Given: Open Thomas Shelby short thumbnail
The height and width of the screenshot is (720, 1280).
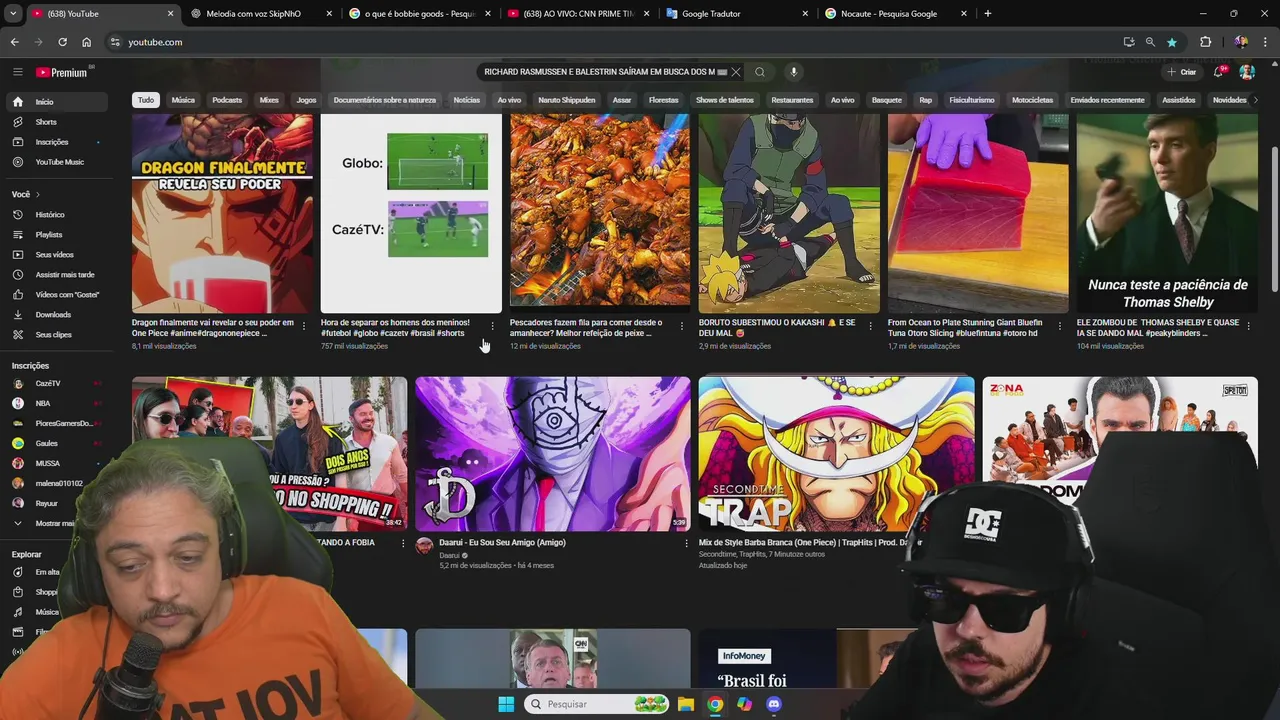Looking at the screenshot, I should pyautogui.click(x=1167, y=213).
